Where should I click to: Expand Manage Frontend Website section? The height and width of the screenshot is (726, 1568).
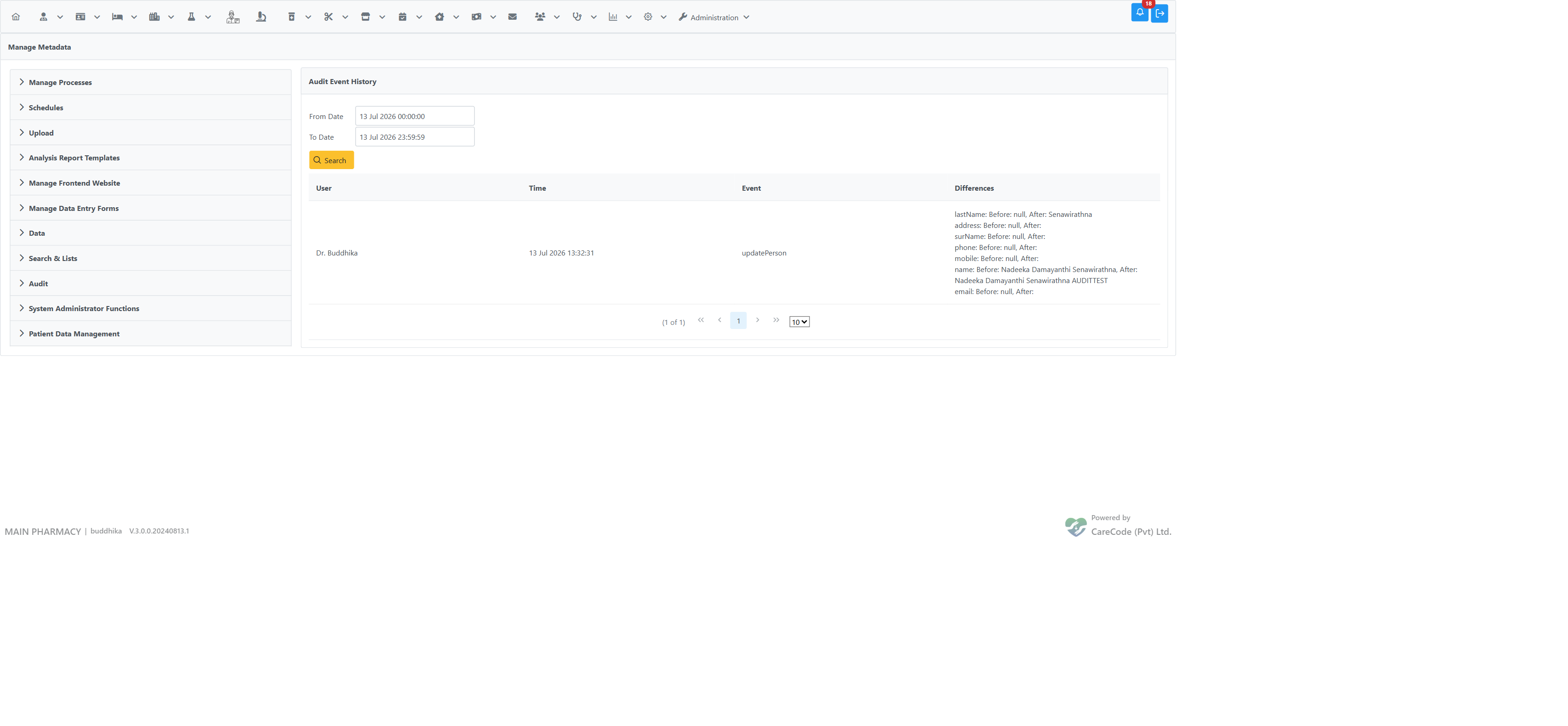[150, 183]
